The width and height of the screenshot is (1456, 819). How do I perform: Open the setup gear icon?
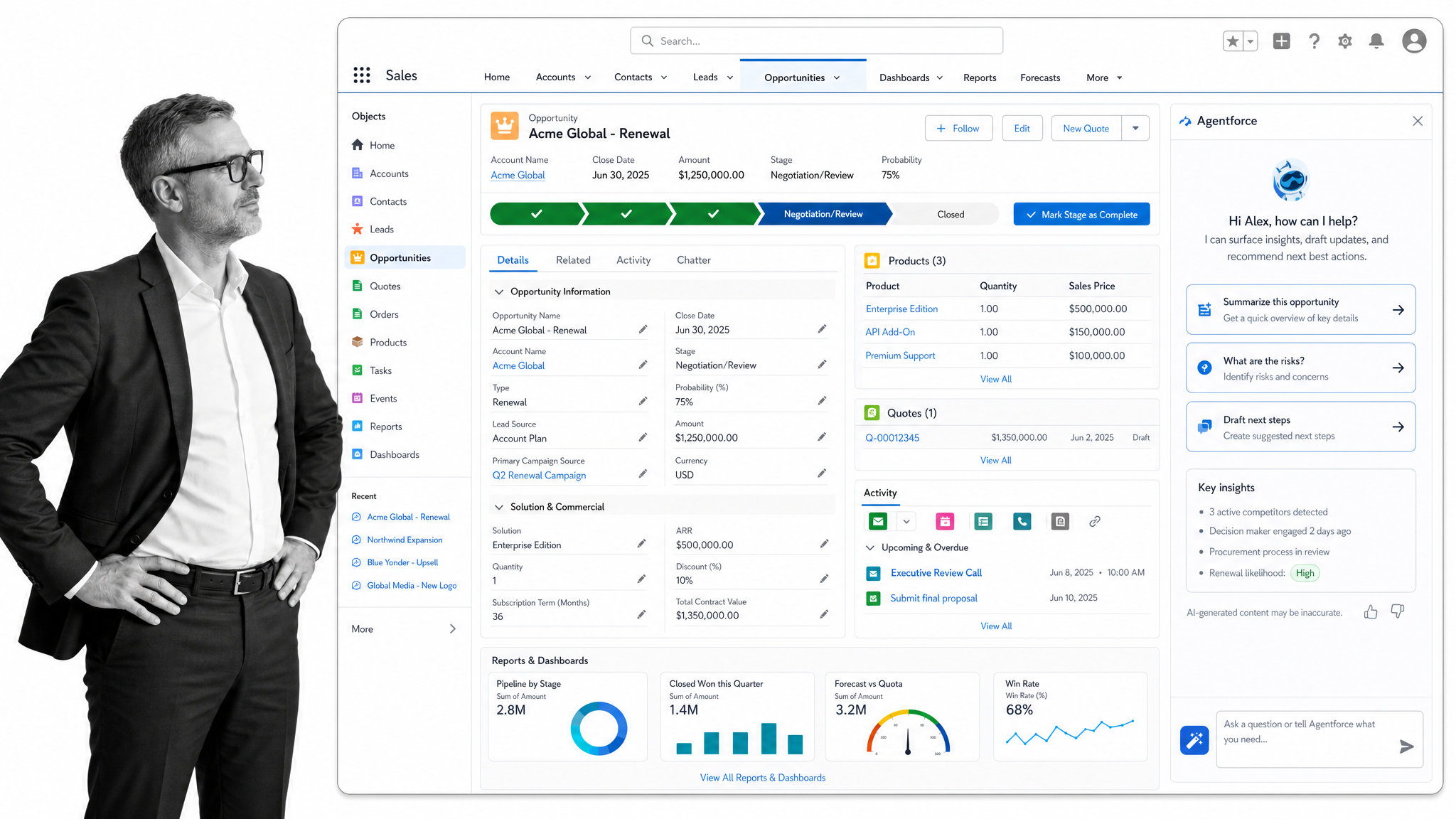click(x=1345, y=41)
